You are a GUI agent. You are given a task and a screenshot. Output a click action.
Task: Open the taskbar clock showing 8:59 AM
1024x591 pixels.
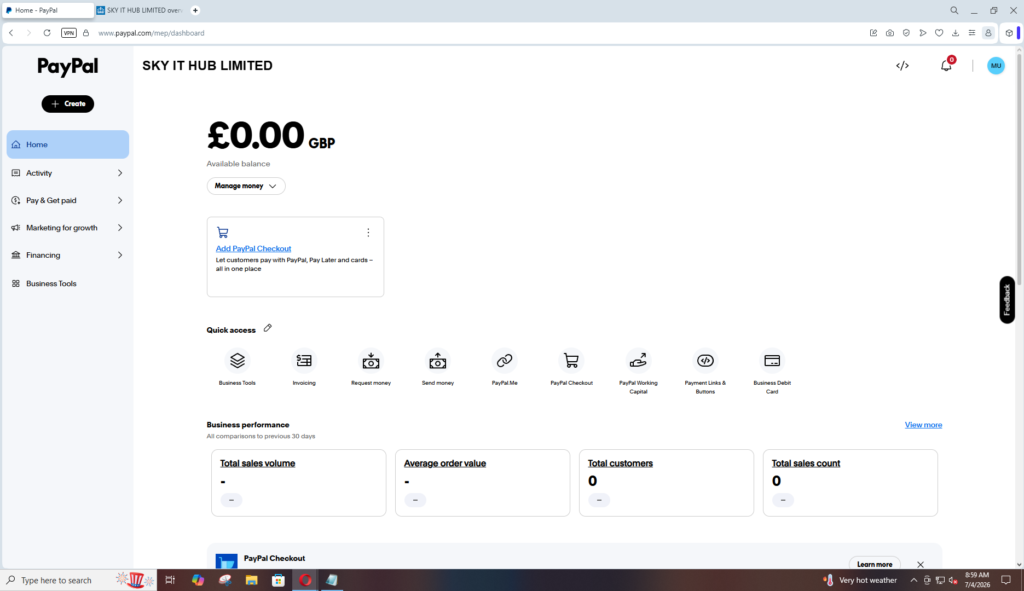tap(977, 580)
